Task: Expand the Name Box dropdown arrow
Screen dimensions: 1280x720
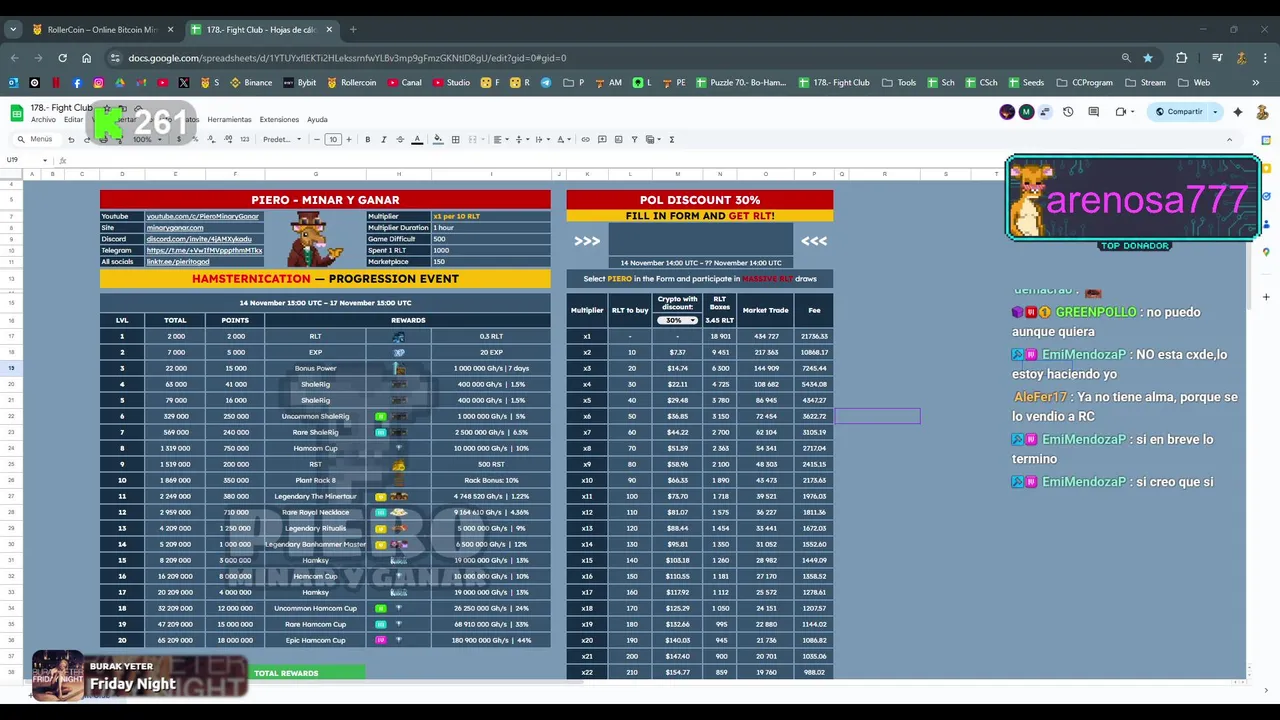Action: (44, 160)
